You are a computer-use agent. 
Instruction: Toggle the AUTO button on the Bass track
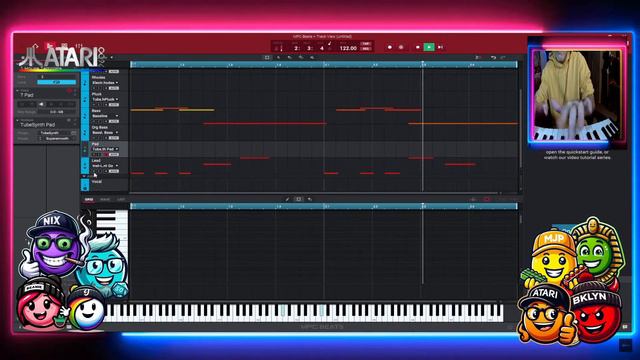click(113, 121)
